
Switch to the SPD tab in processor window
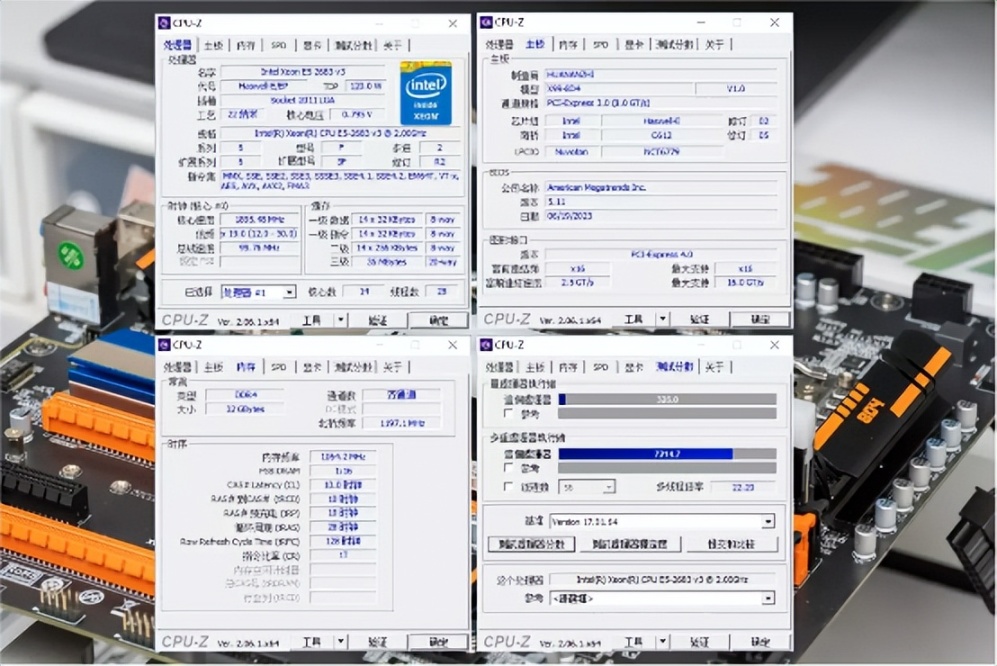point(278,45)
